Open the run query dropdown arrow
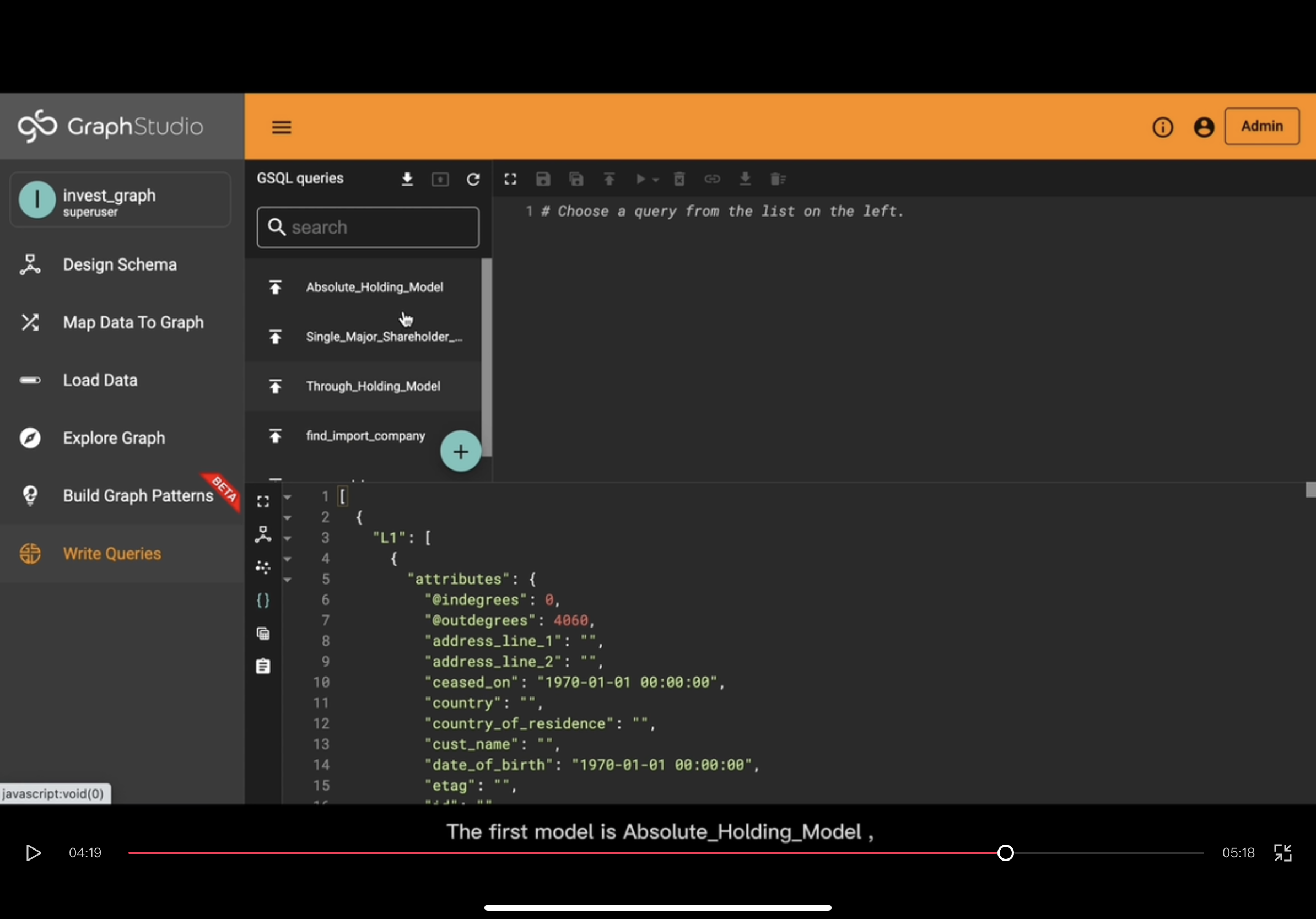Image resolution: width=1316 pixels, height=919 pixels. 656,180
